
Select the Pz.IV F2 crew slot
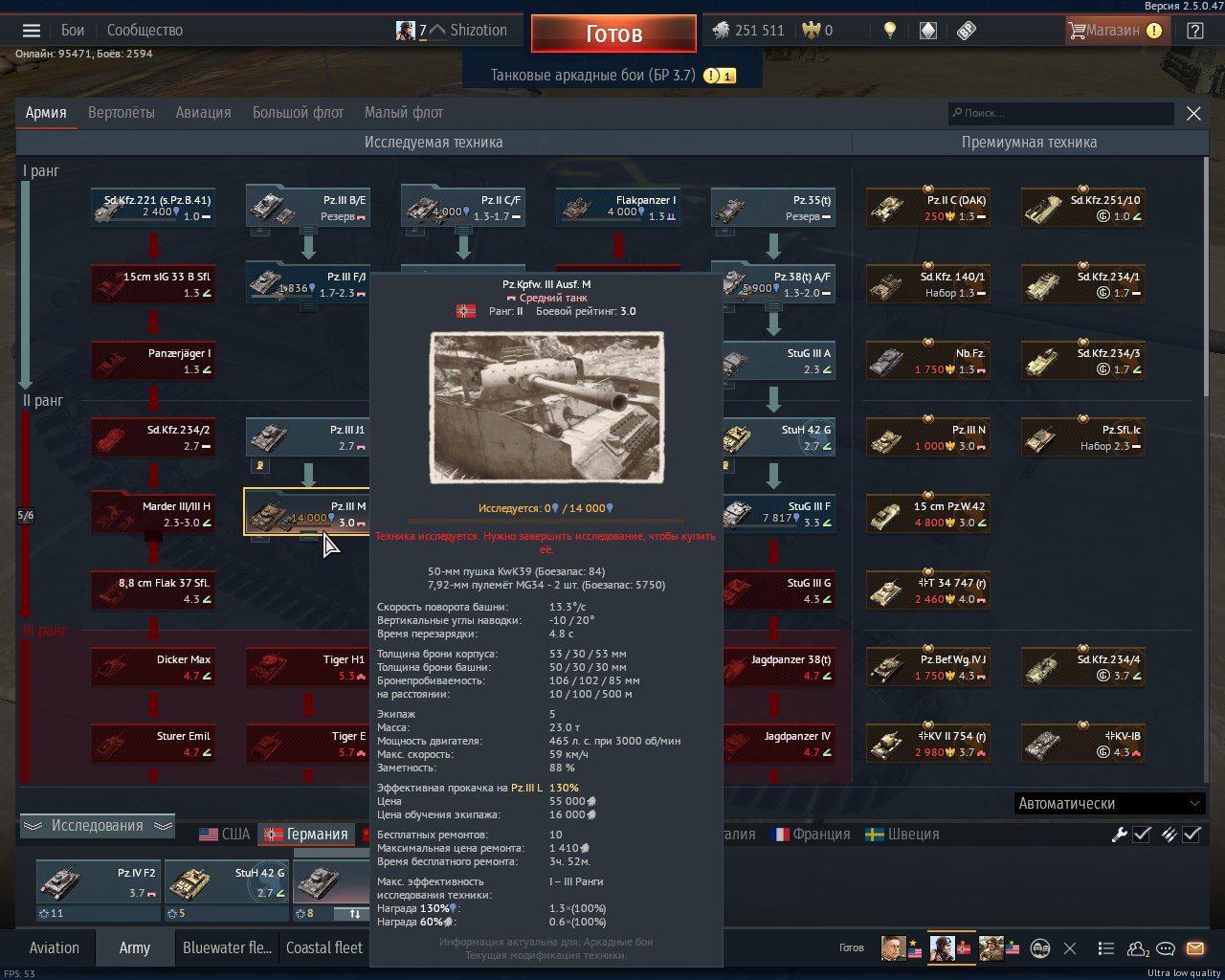point(98,881)
